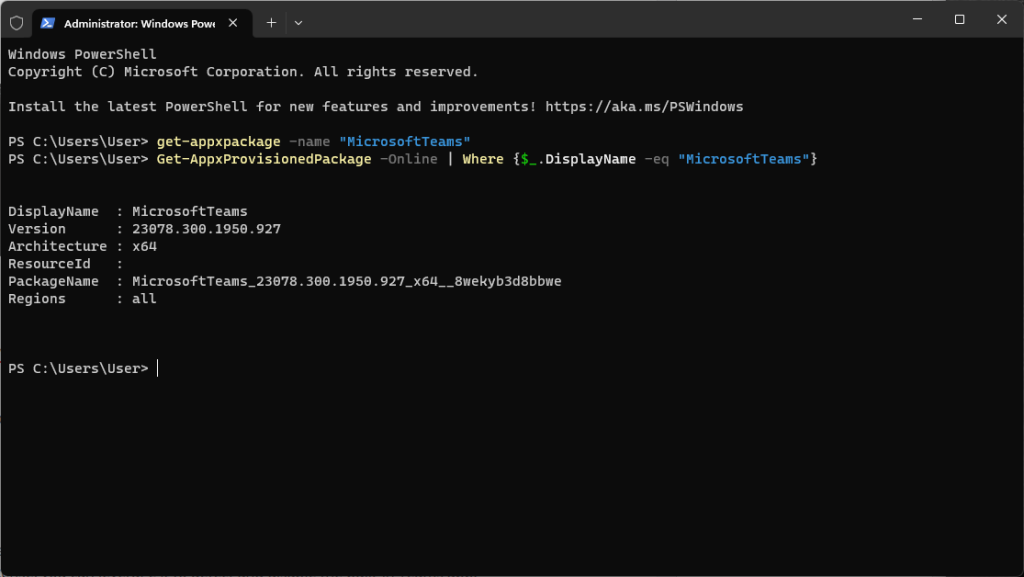Click the full PackageName value

click(346, 282)
